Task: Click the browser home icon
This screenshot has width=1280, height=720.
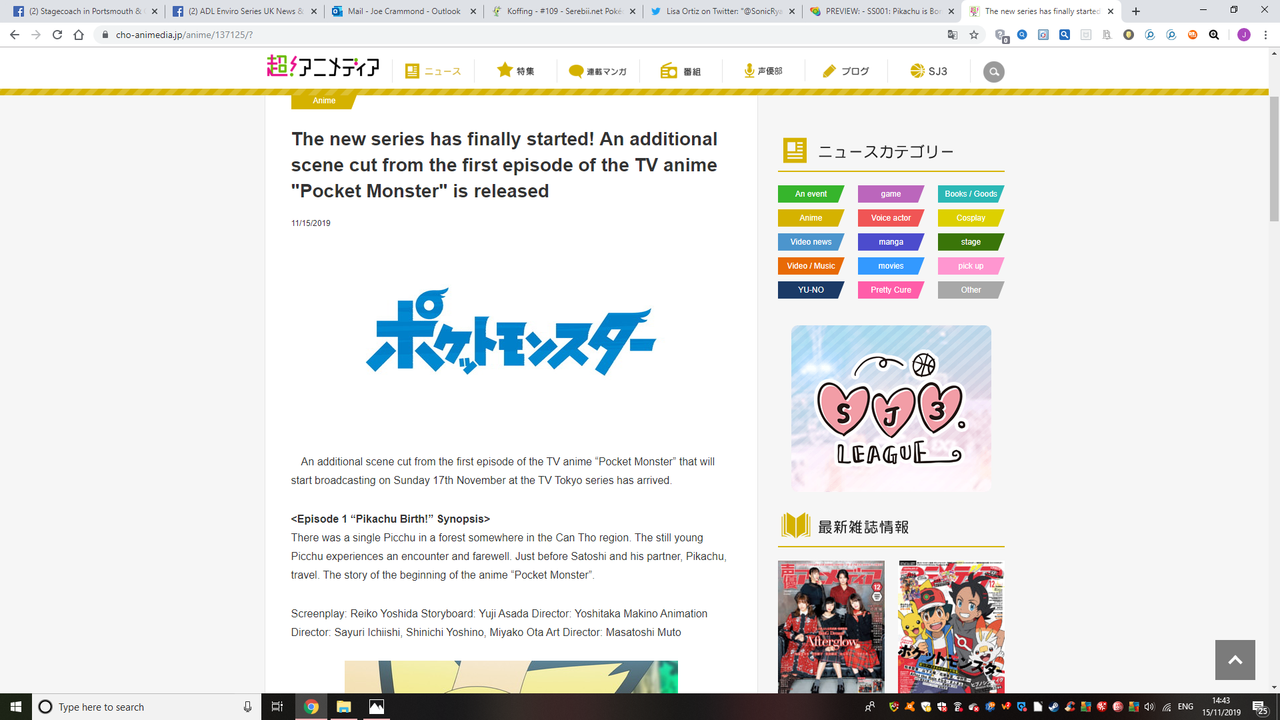Action: tap(79, 34)
